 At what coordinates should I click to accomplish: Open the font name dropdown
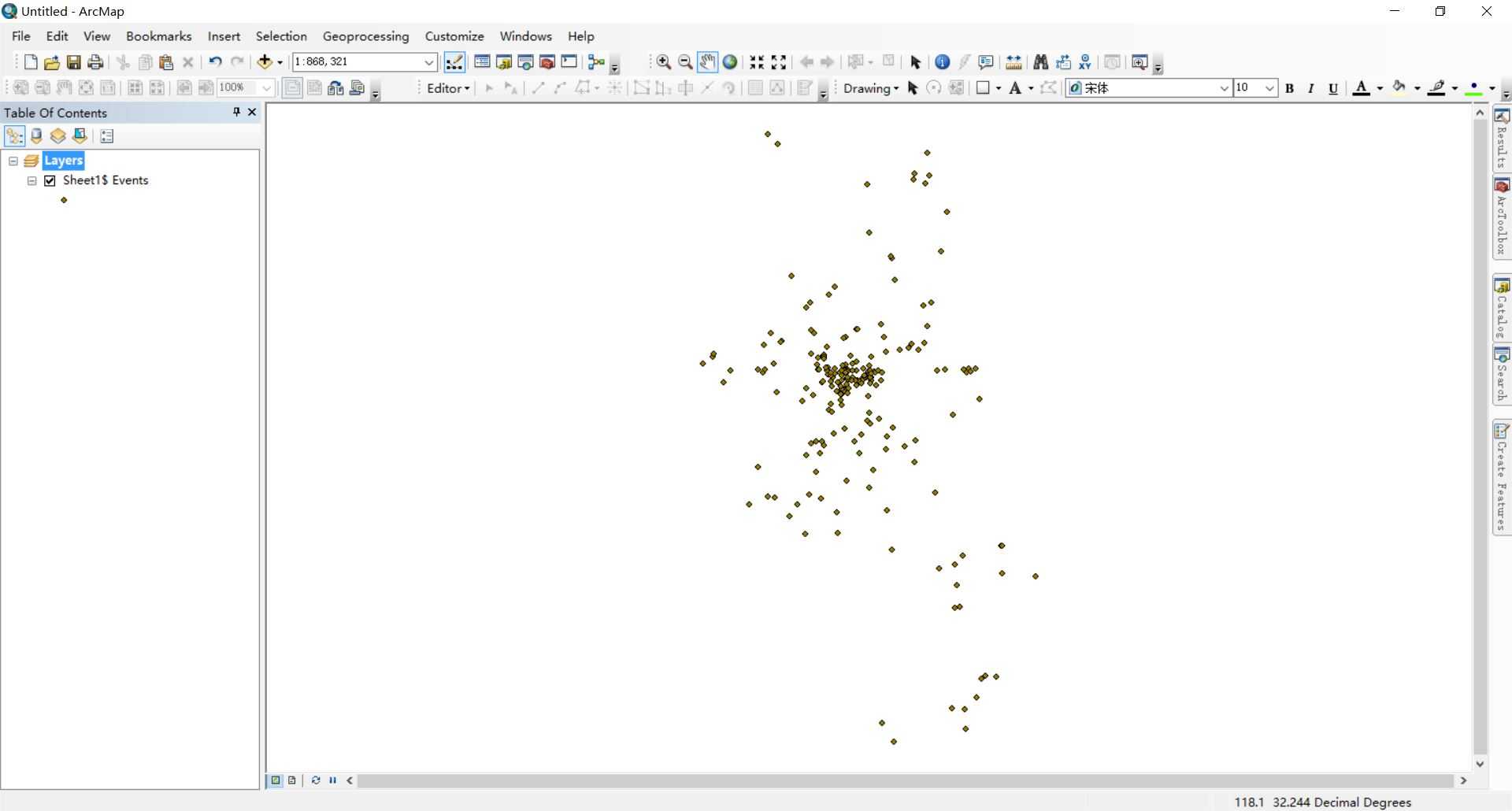tap(1225, 88)
